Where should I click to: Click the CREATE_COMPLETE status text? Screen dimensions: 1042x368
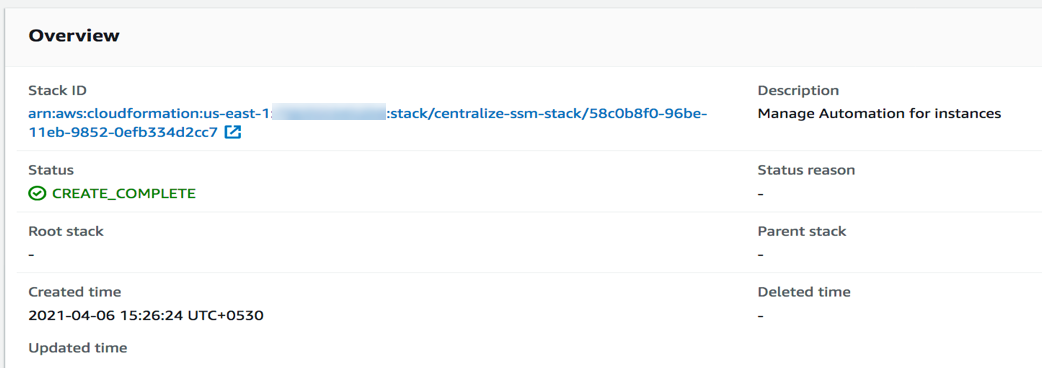[124, 193]
